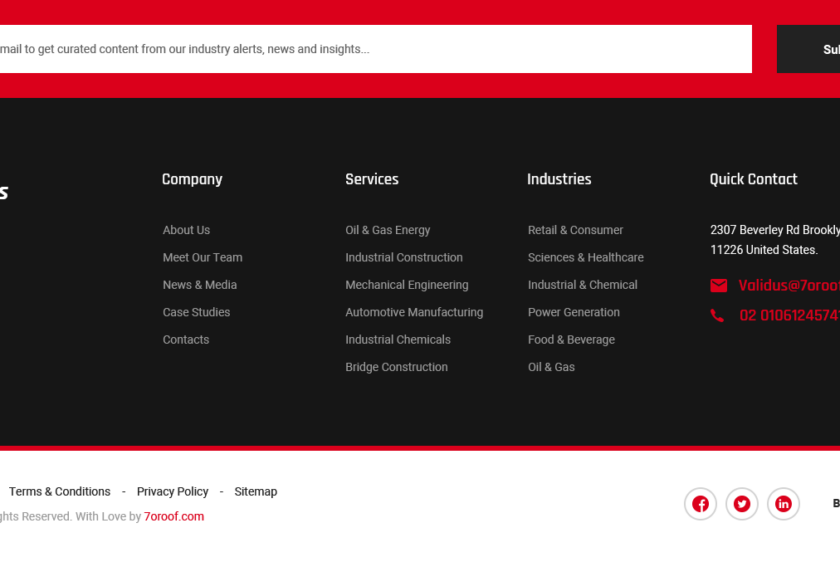Open the Contacts footer link

click(x=186, y=339)
